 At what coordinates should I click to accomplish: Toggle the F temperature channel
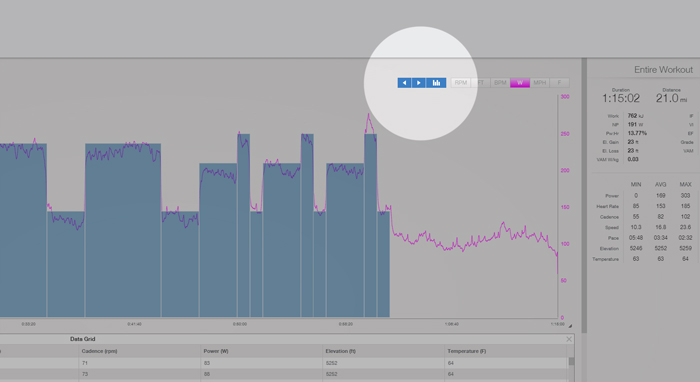click(x=559, y=83)
